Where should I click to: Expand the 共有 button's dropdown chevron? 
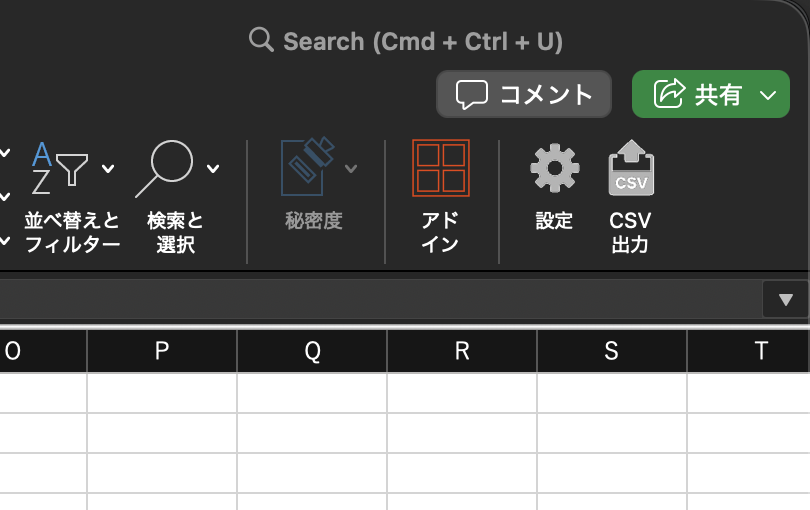coord(768,95)
